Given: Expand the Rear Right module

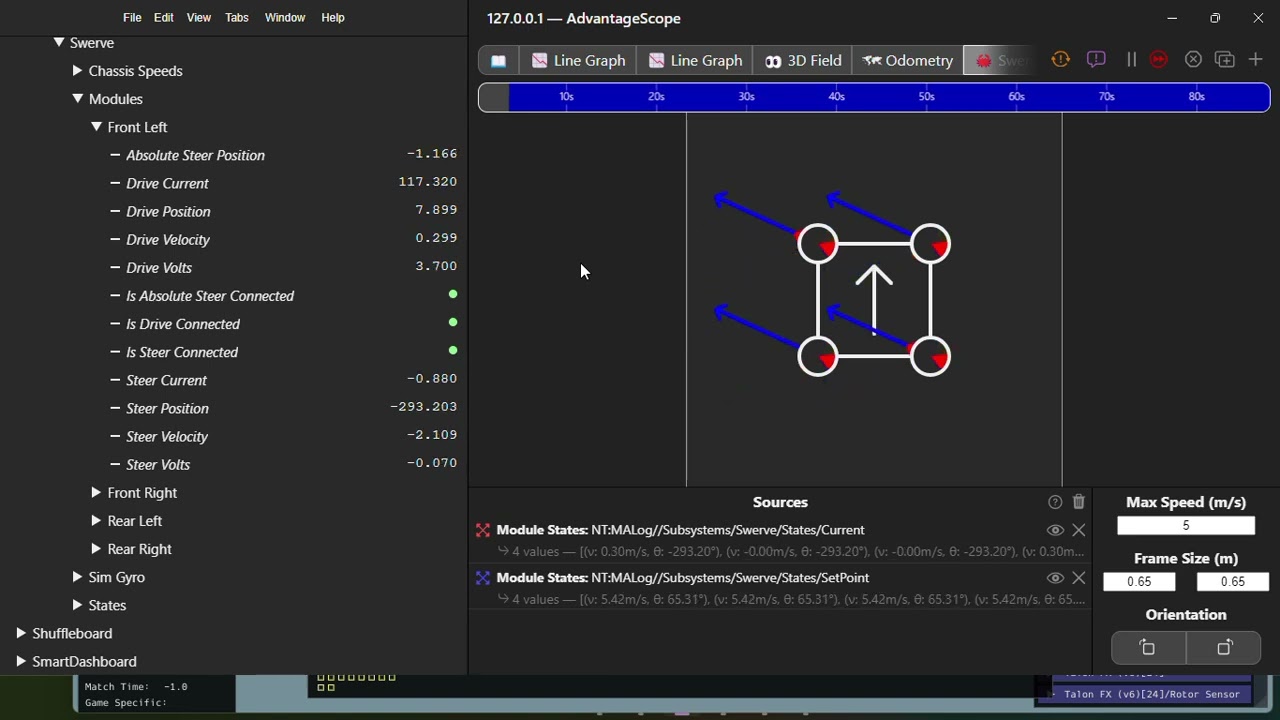Looking at the screenshot, I should click(96, 549).
